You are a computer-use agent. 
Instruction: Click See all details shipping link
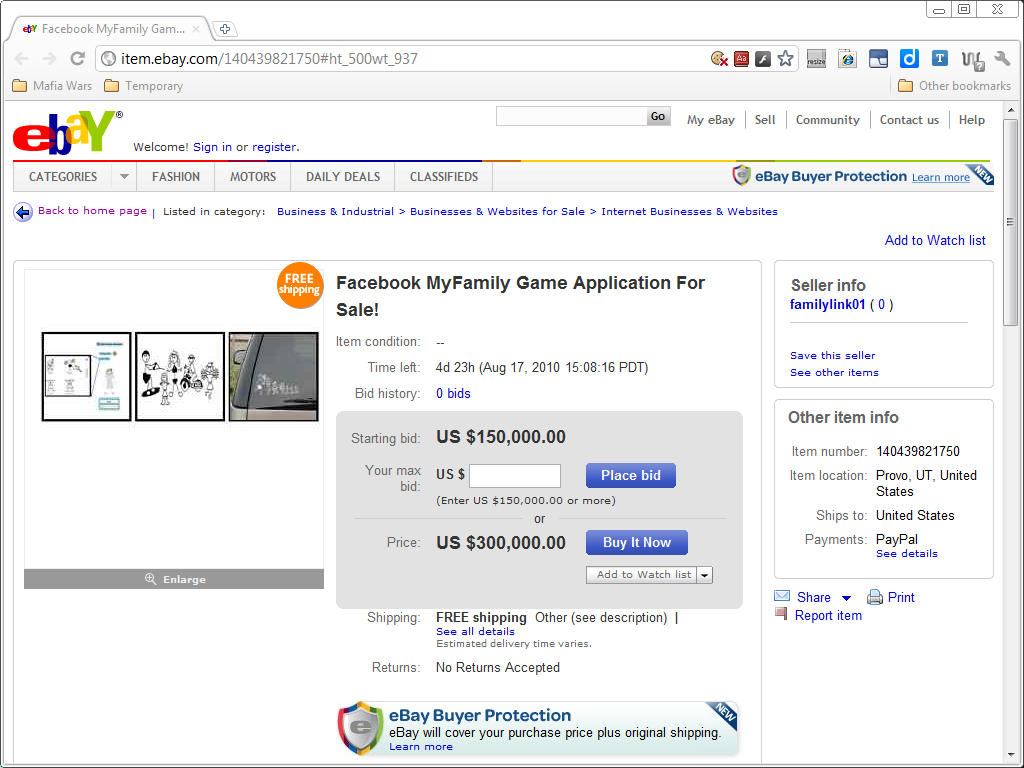[x=475, y=632]
